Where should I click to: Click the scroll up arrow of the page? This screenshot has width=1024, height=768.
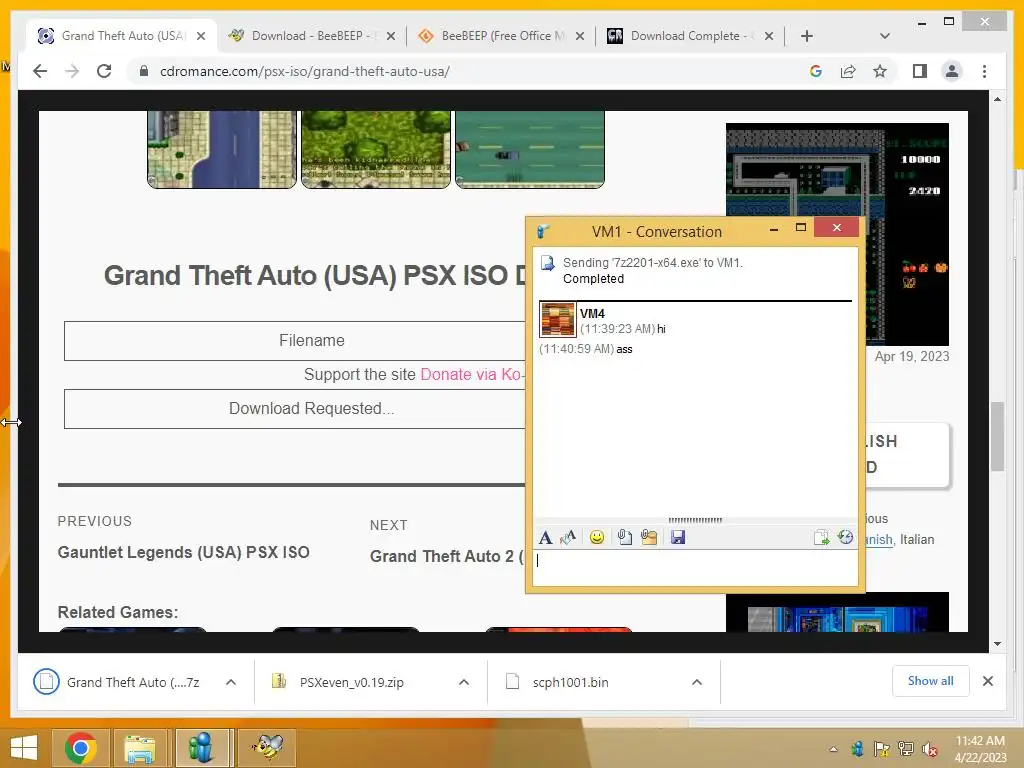click(x=997, y=99)
